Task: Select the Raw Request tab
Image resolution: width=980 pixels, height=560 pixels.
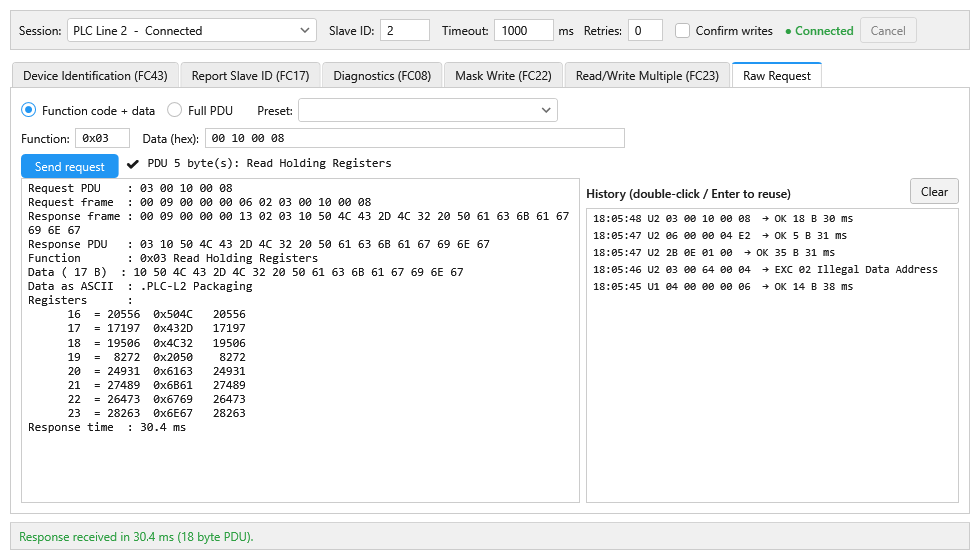Action: pos(776,75)
